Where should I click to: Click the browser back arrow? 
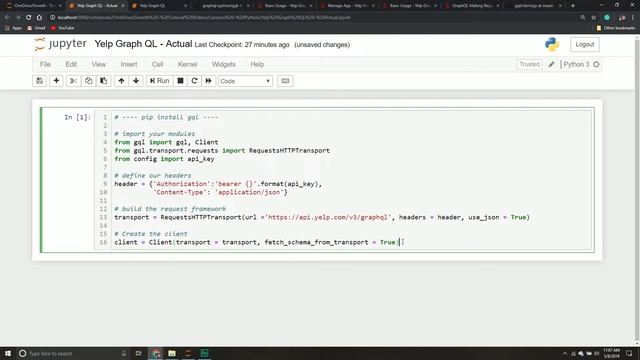tap(7, 18)
